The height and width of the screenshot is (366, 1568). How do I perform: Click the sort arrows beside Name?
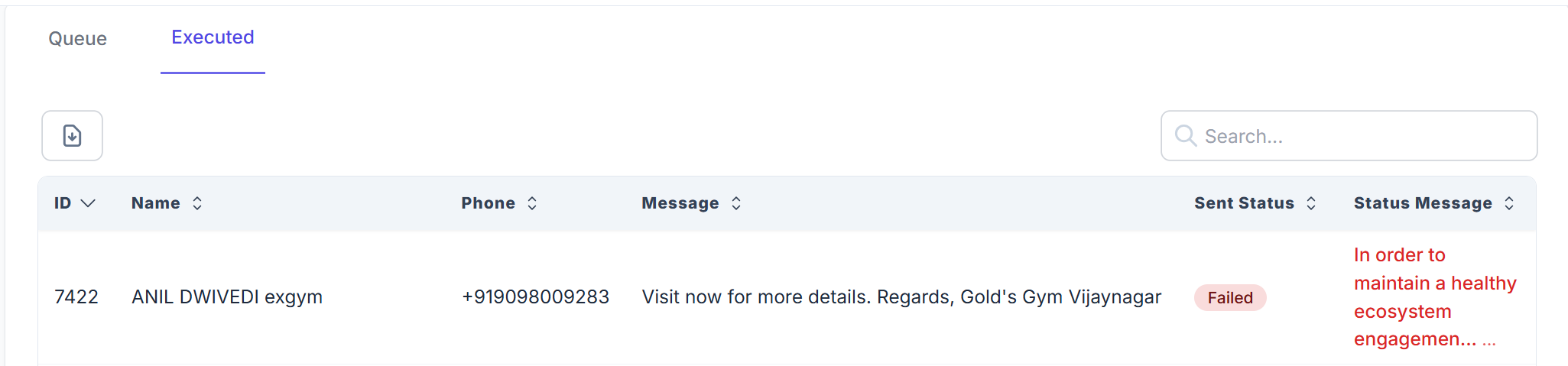point(197,203)
